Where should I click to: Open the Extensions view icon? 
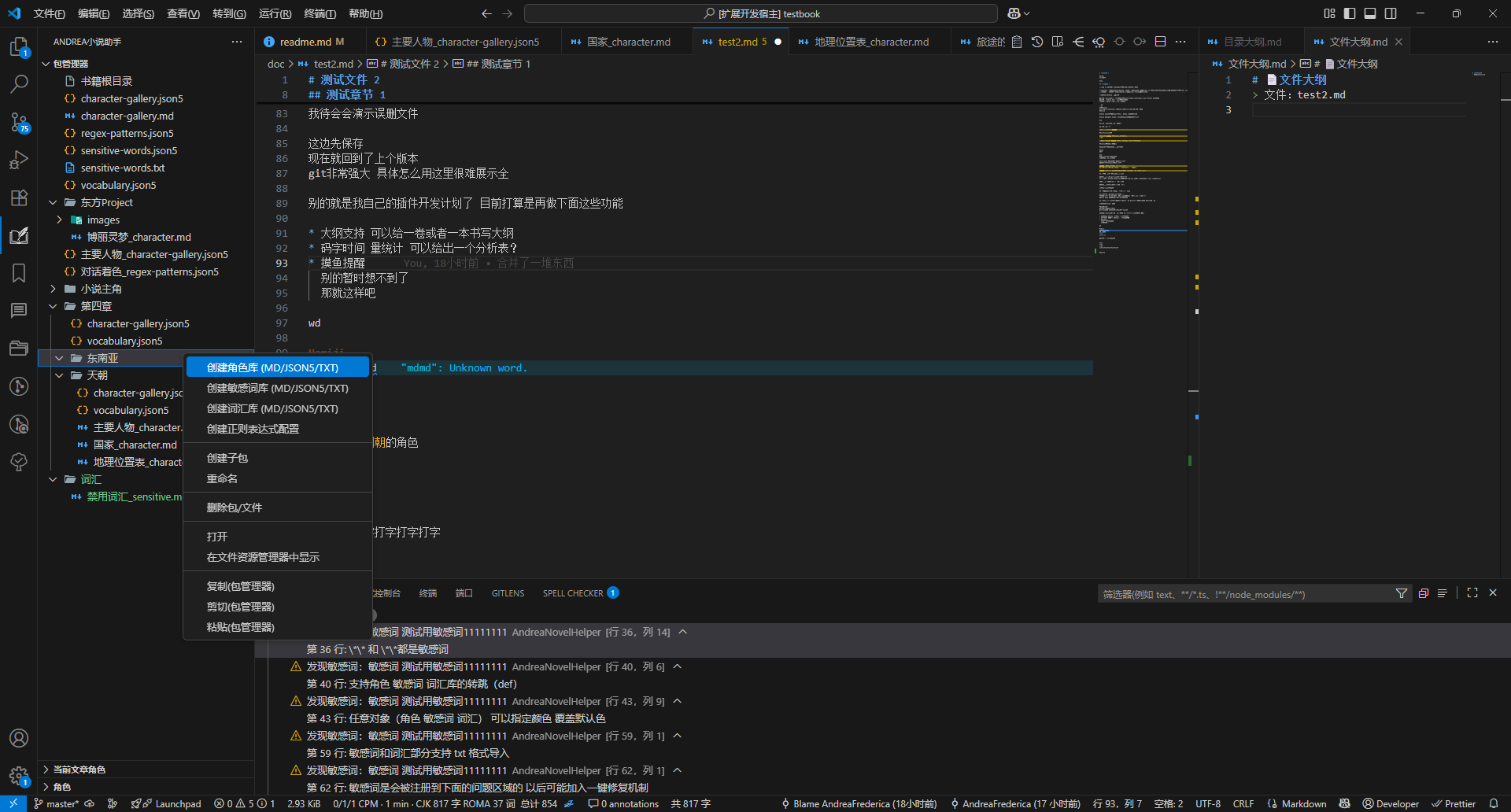[x=19, y=197]
